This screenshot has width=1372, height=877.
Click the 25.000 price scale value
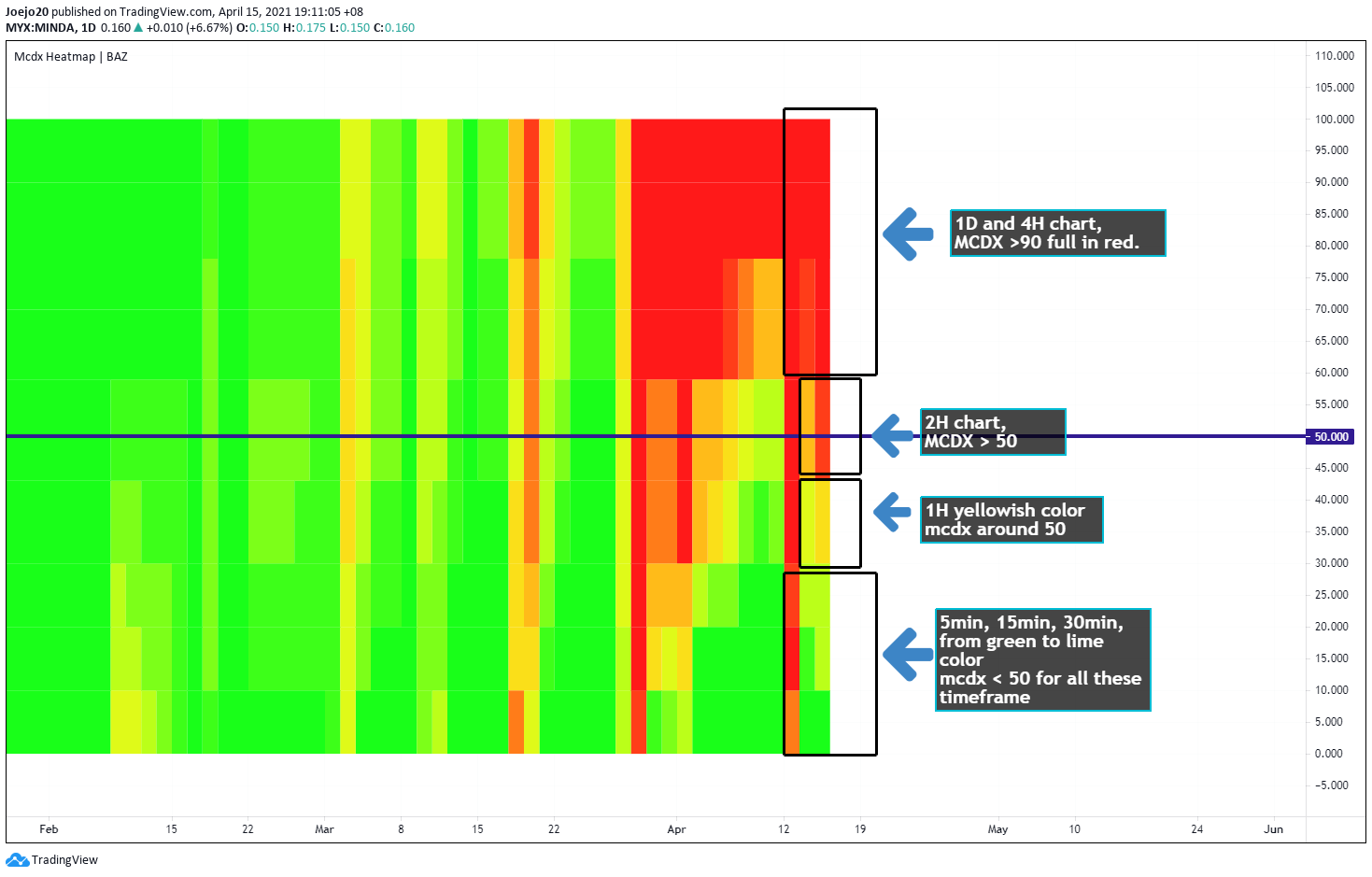[x=1331, y=595]
